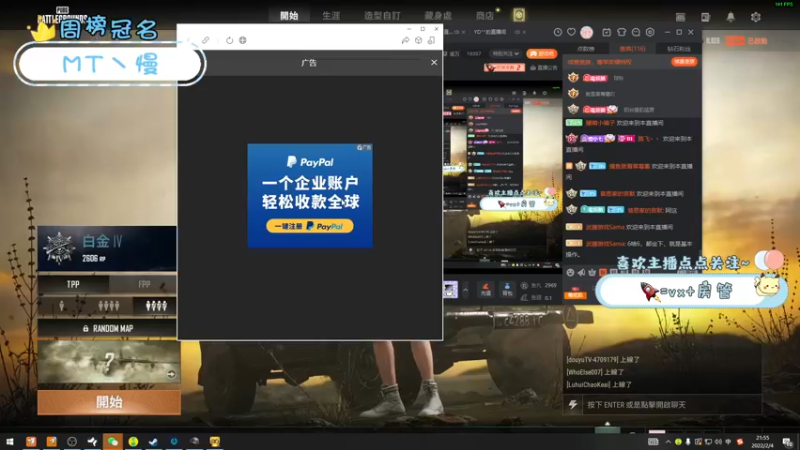Click the heart favorites icon in Douyu window

click(571, 32)
